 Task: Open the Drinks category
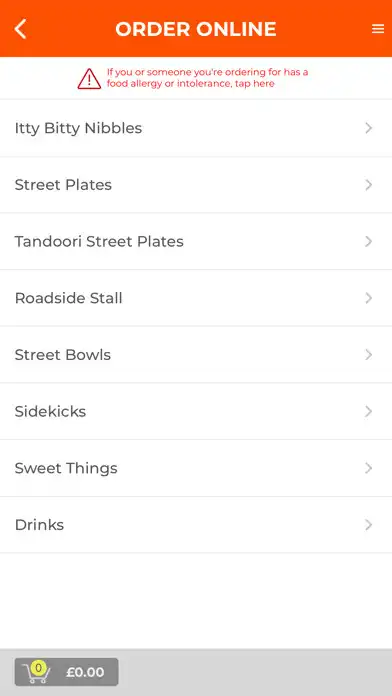(196, 525)
